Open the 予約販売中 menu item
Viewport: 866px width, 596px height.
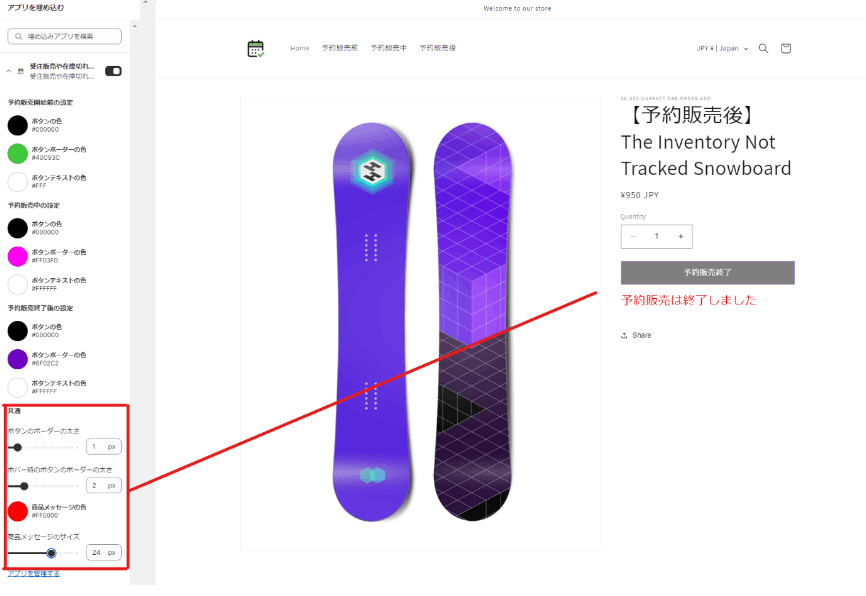click(388, 48)
